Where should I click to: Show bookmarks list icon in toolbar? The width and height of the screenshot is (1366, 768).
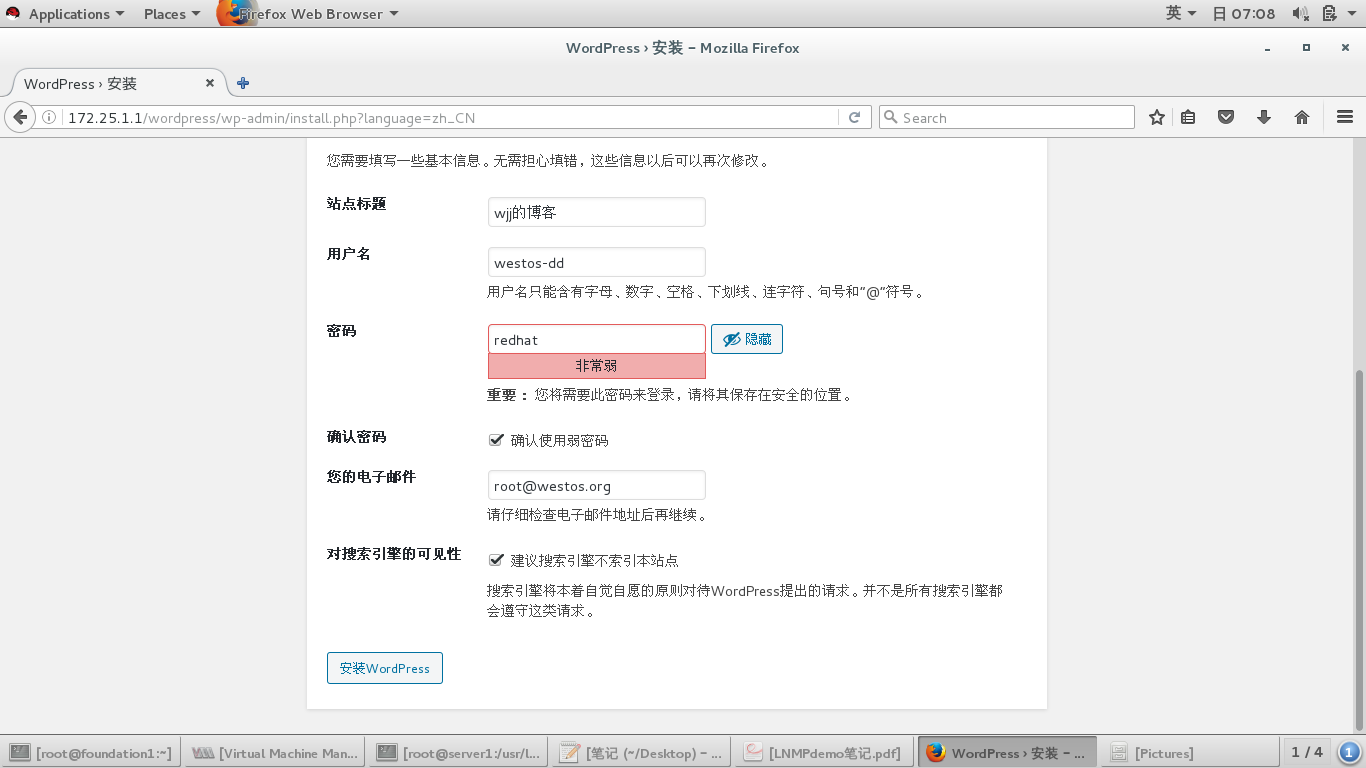pyautogui.click(x=1188, y=117)
